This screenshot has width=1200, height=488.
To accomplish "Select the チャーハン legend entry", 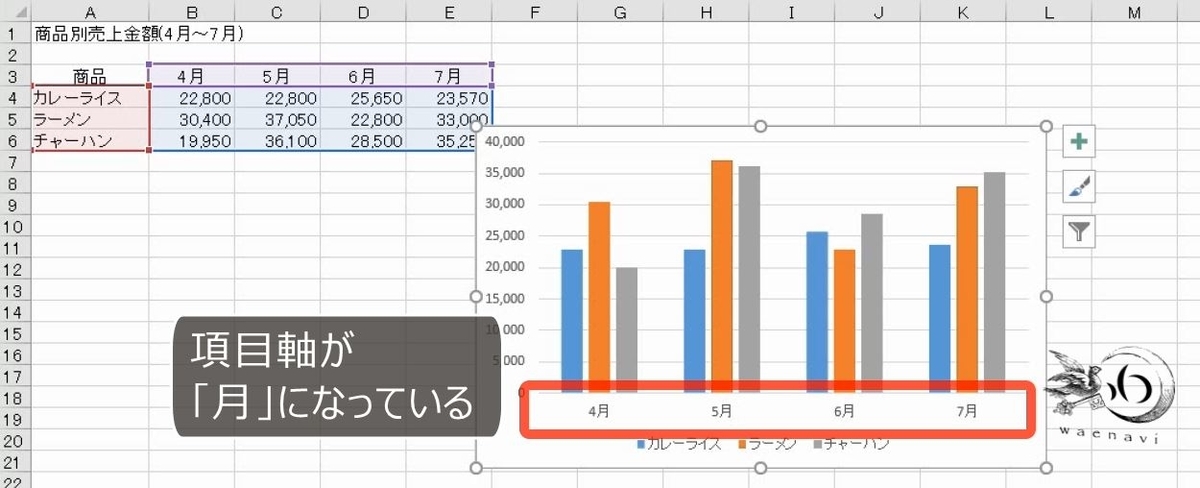I will point(852,444).
